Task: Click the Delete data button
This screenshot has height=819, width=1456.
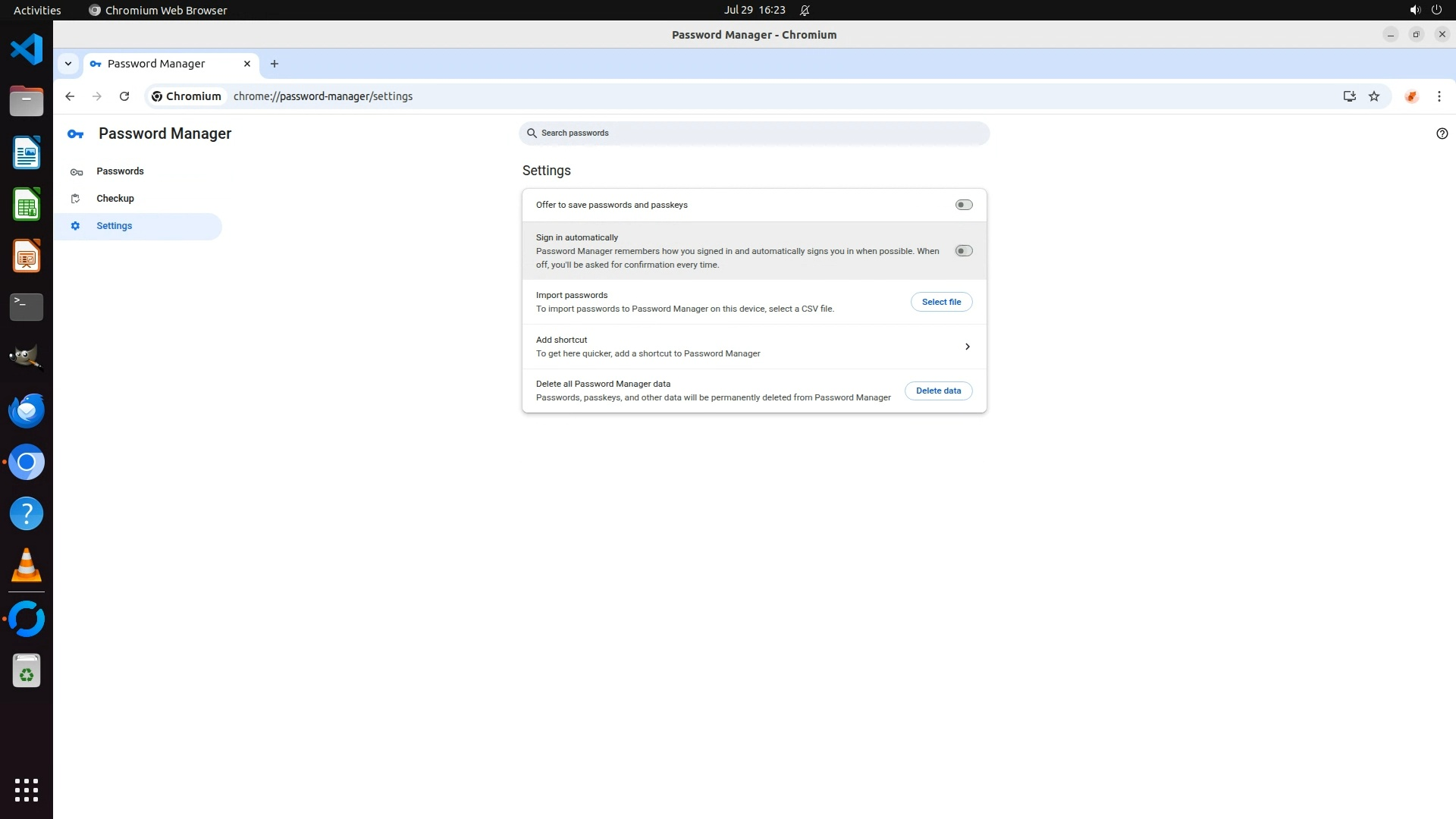Action: coord(938,391)
